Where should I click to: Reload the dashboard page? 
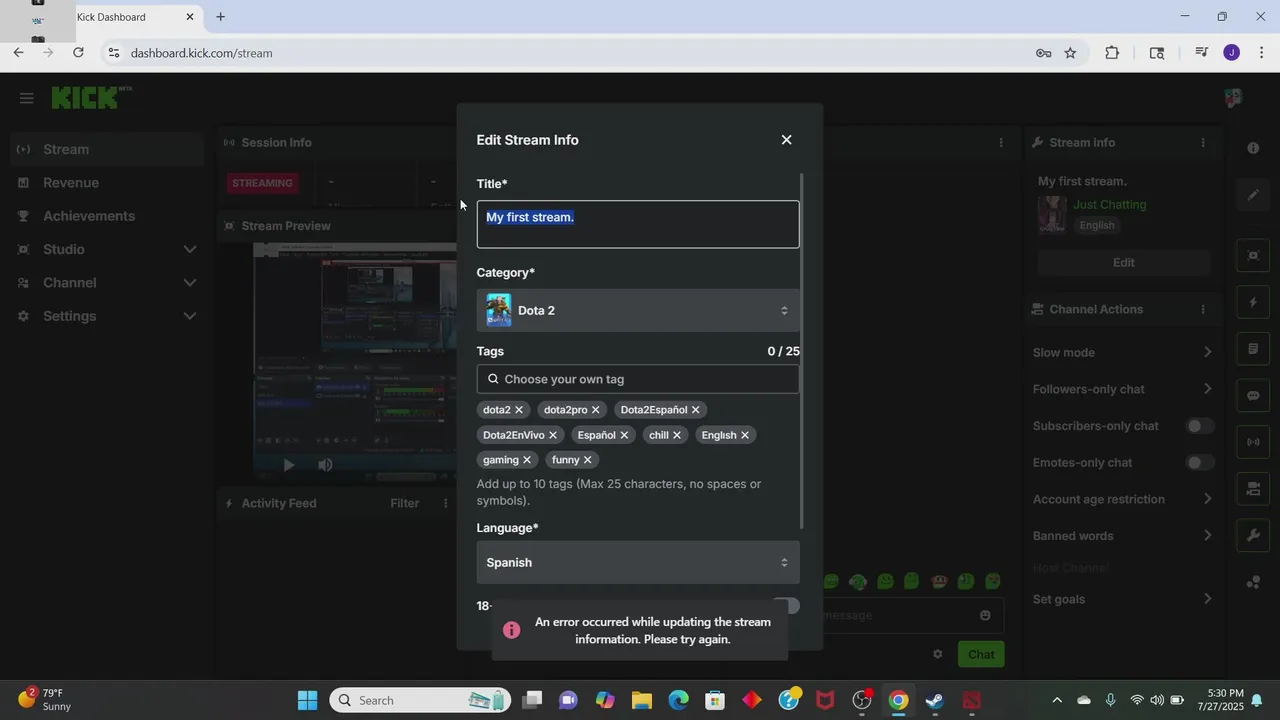[78, 53]
